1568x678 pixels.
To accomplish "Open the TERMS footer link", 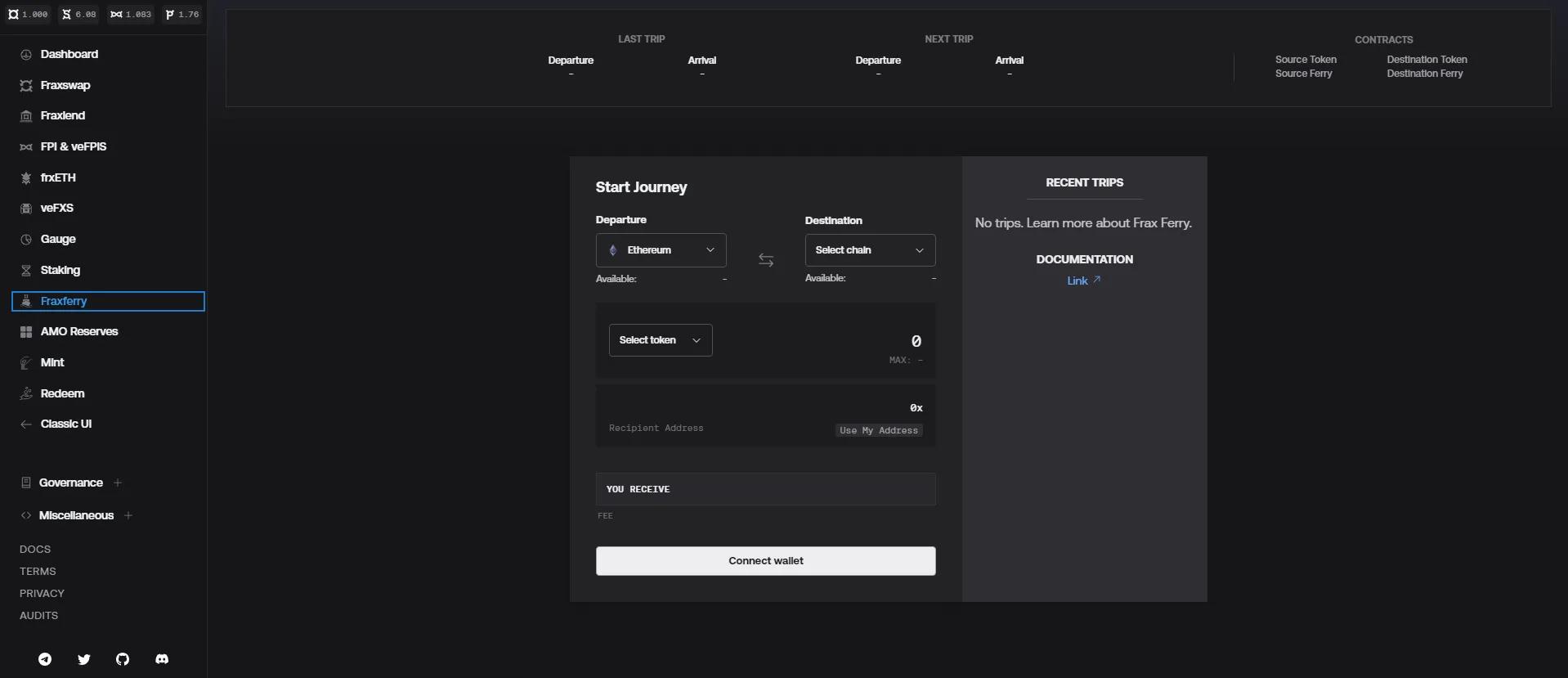I will [38, 572].
